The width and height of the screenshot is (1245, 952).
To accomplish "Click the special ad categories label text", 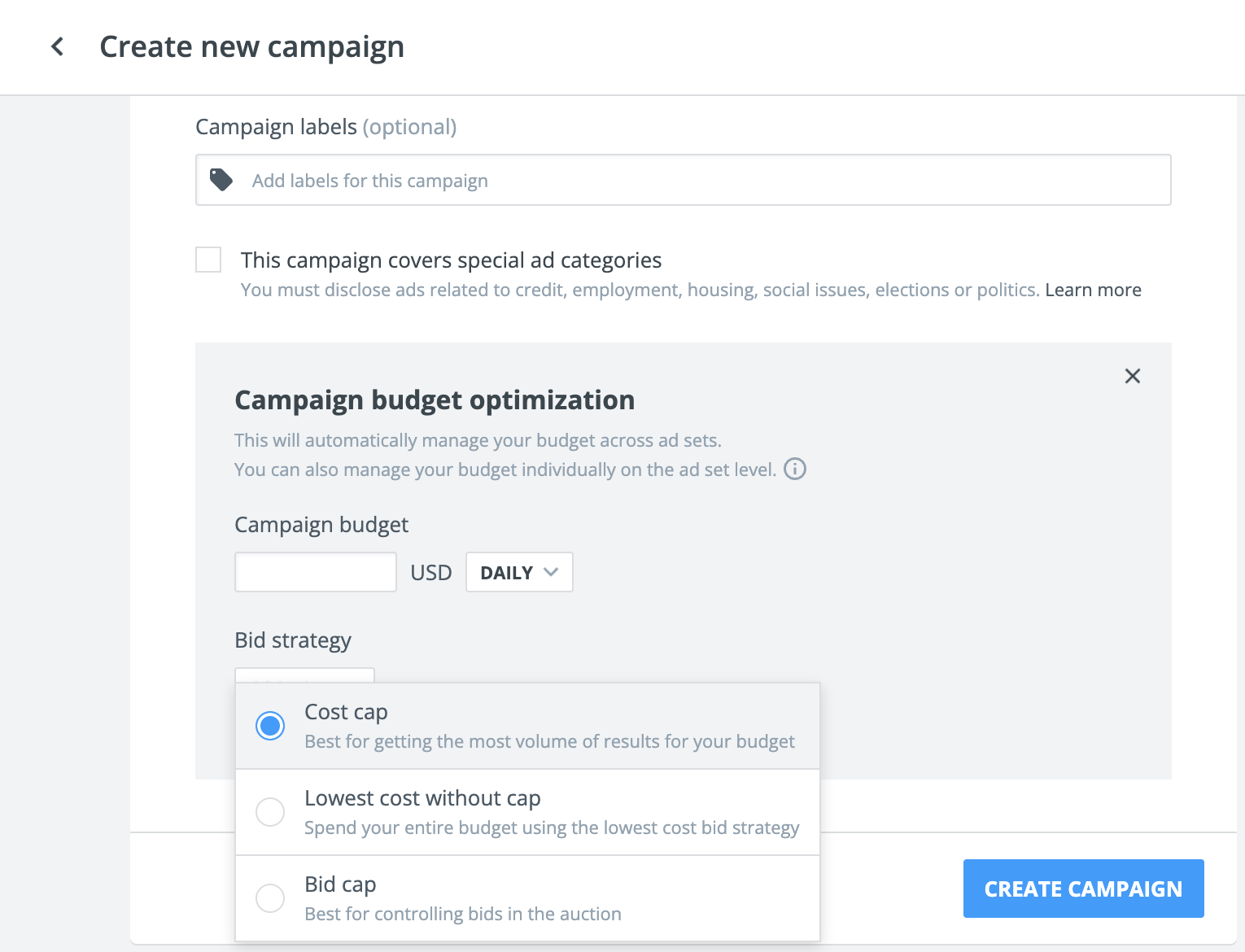I will click(451, 260).
